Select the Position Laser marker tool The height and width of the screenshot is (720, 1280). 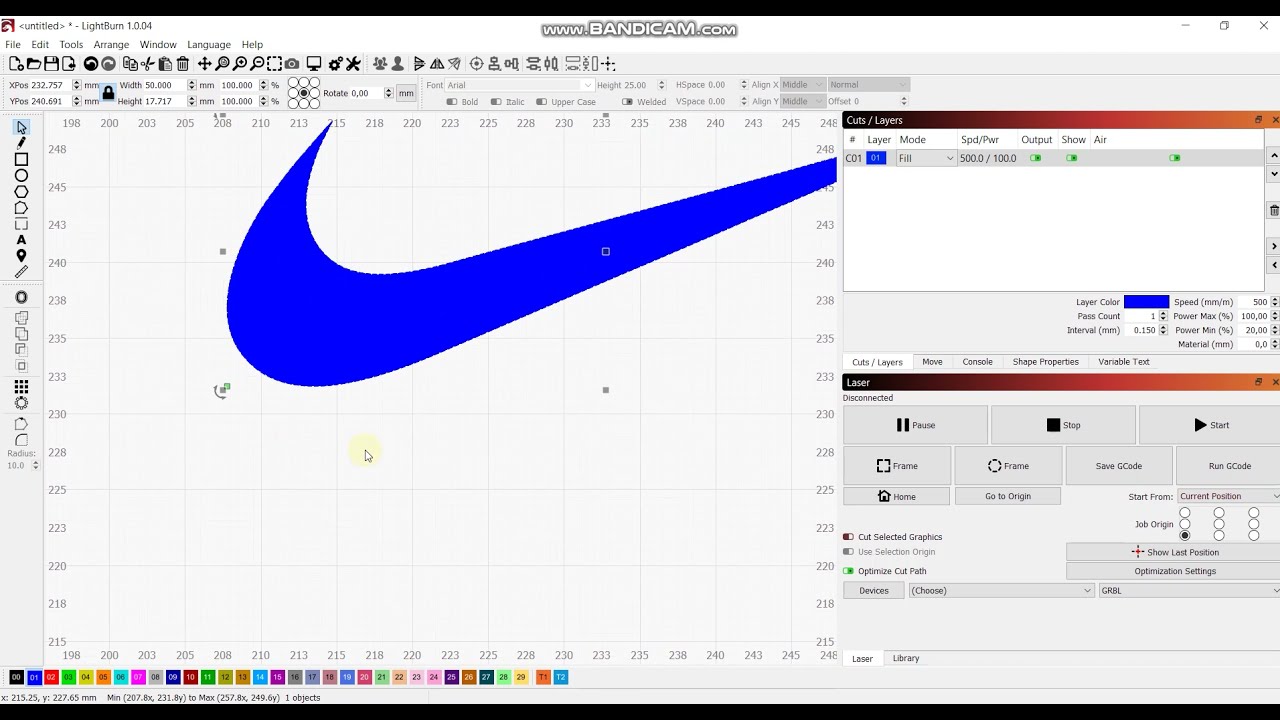point(21,256)
